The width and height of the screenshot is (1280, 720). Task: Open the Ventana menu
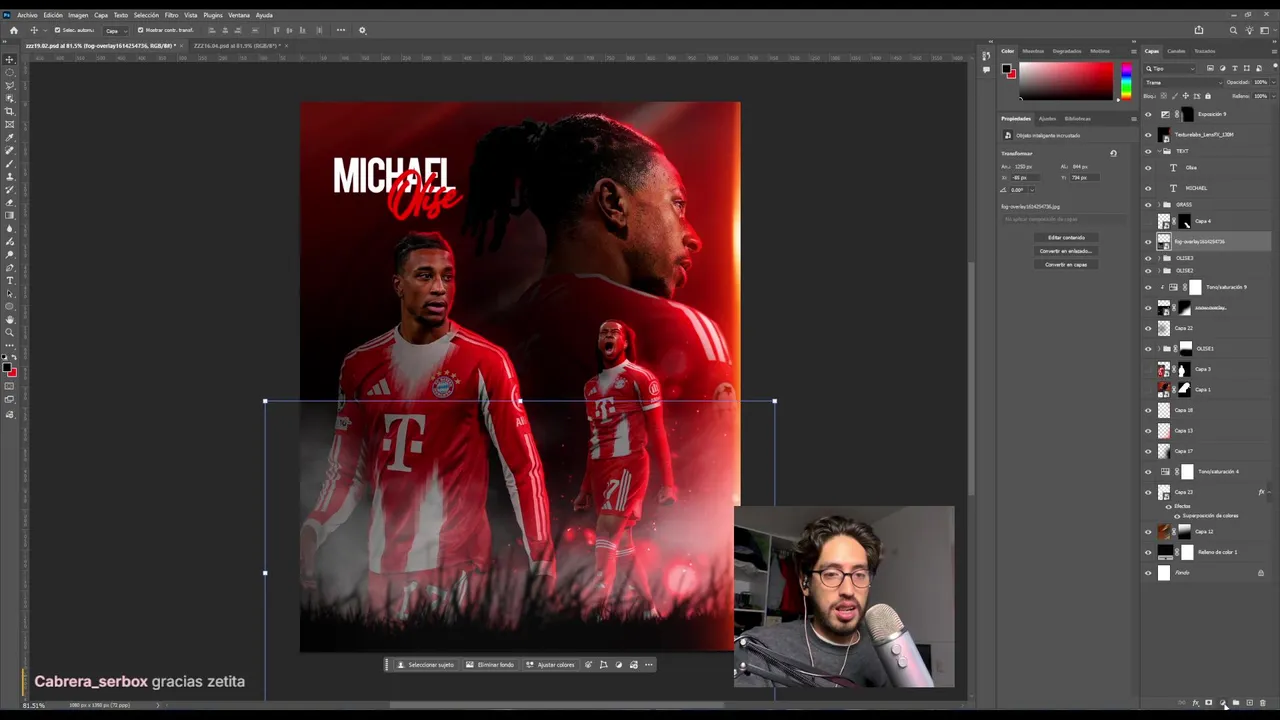click(239, 15)
